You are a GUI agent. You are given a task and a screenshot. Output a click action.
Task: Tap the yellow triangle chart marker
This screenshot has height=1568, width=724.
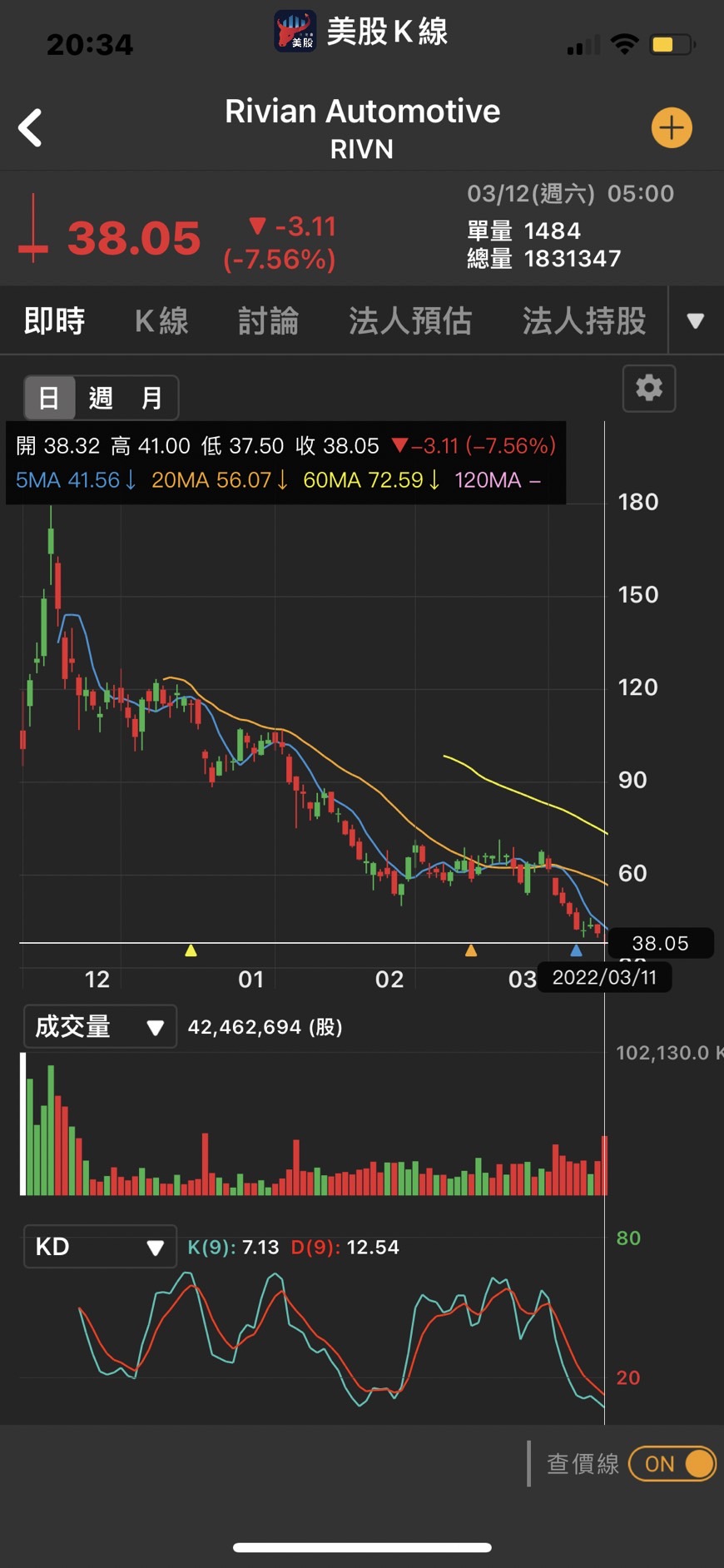[x=191, y=950]
